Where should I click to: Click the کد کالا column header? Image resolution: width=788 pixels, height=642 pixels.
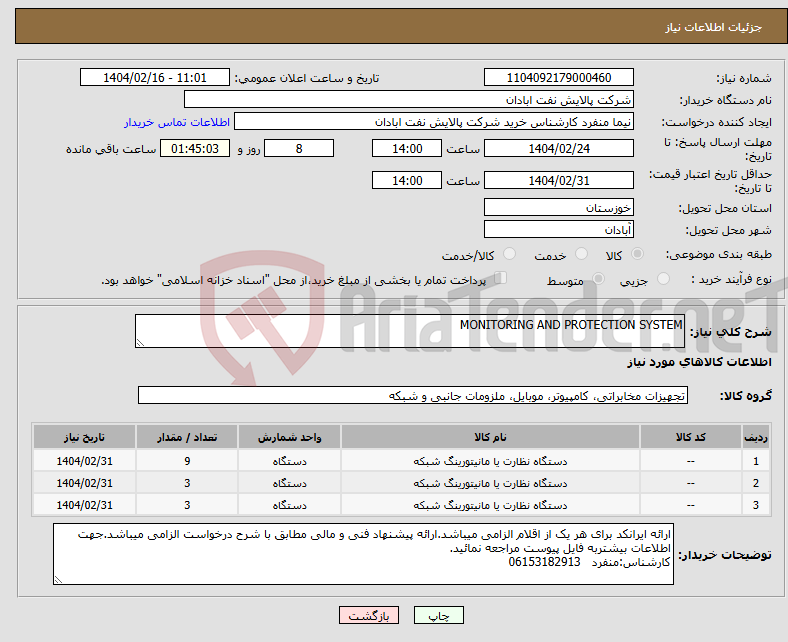click(691, 437)
